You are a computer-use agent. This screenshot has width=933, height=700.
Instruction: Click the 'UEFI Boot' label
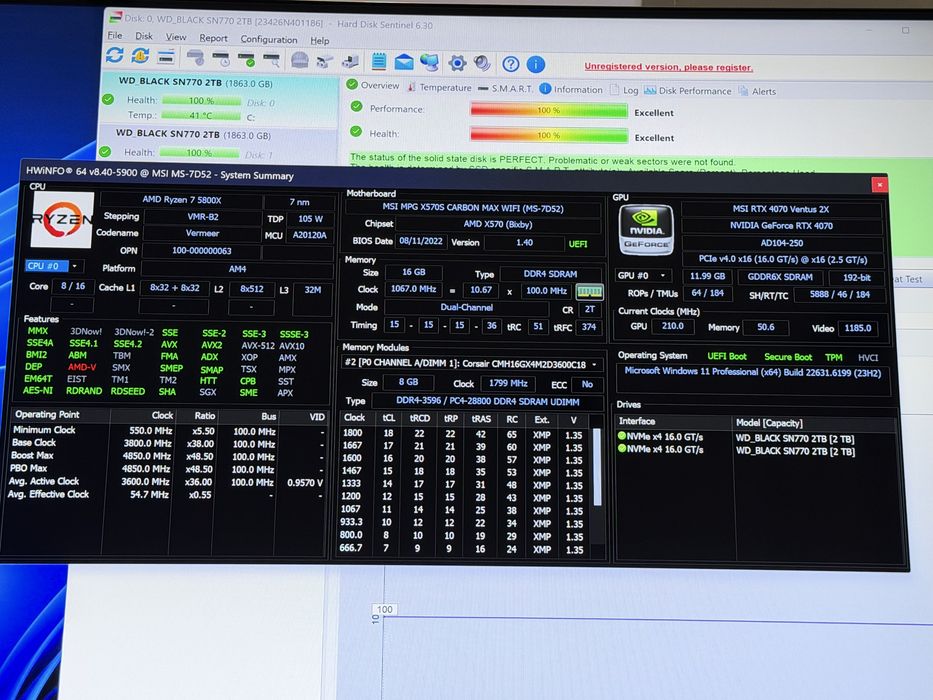pos(727,356)
